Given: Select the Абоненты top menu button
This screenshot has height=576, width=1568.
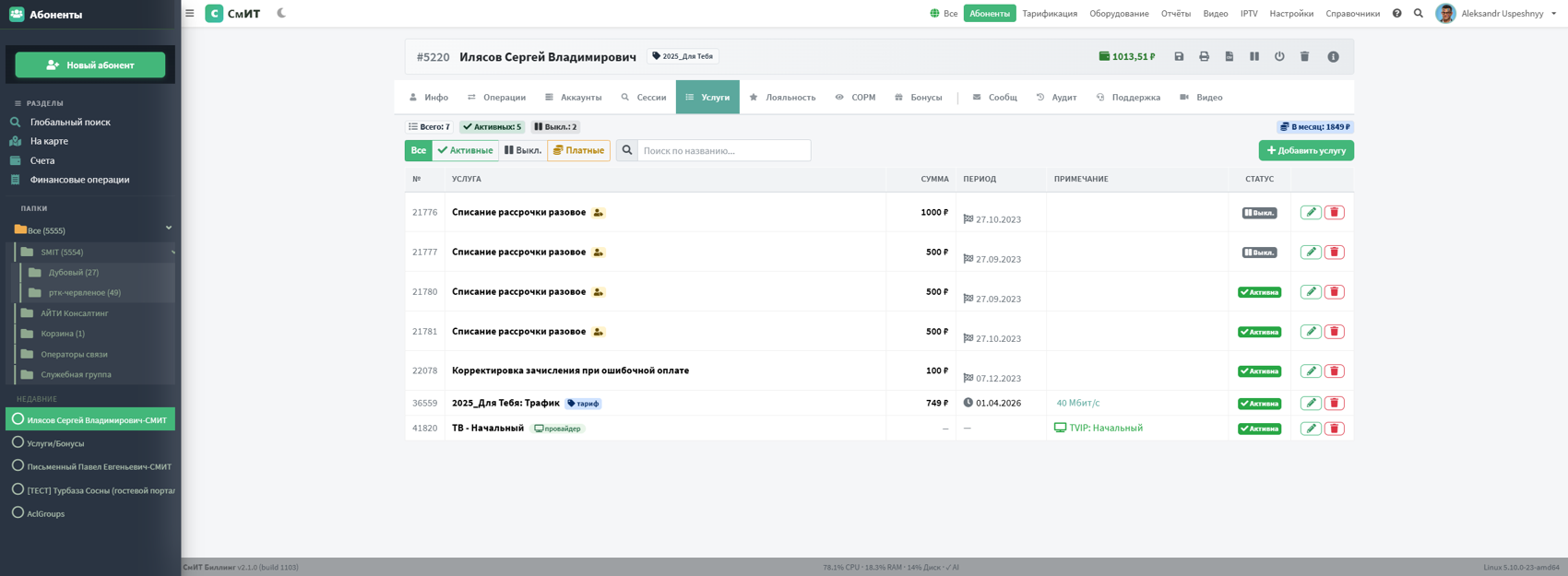Looking at the screenshot, I should pyautogui.click(x=990, y=14).
